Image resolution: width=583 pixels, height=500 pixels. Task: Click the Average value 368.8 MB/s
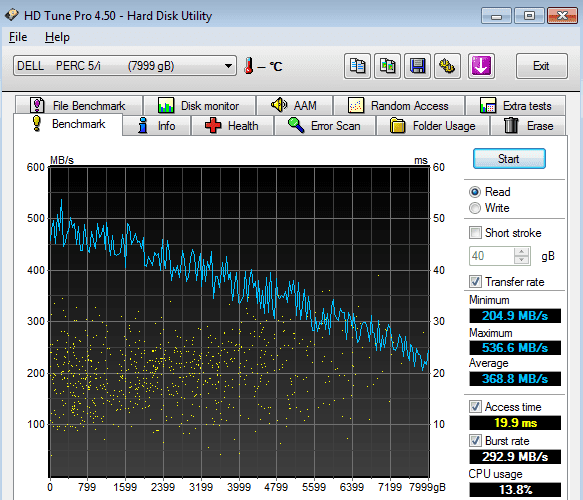point(515,378)
